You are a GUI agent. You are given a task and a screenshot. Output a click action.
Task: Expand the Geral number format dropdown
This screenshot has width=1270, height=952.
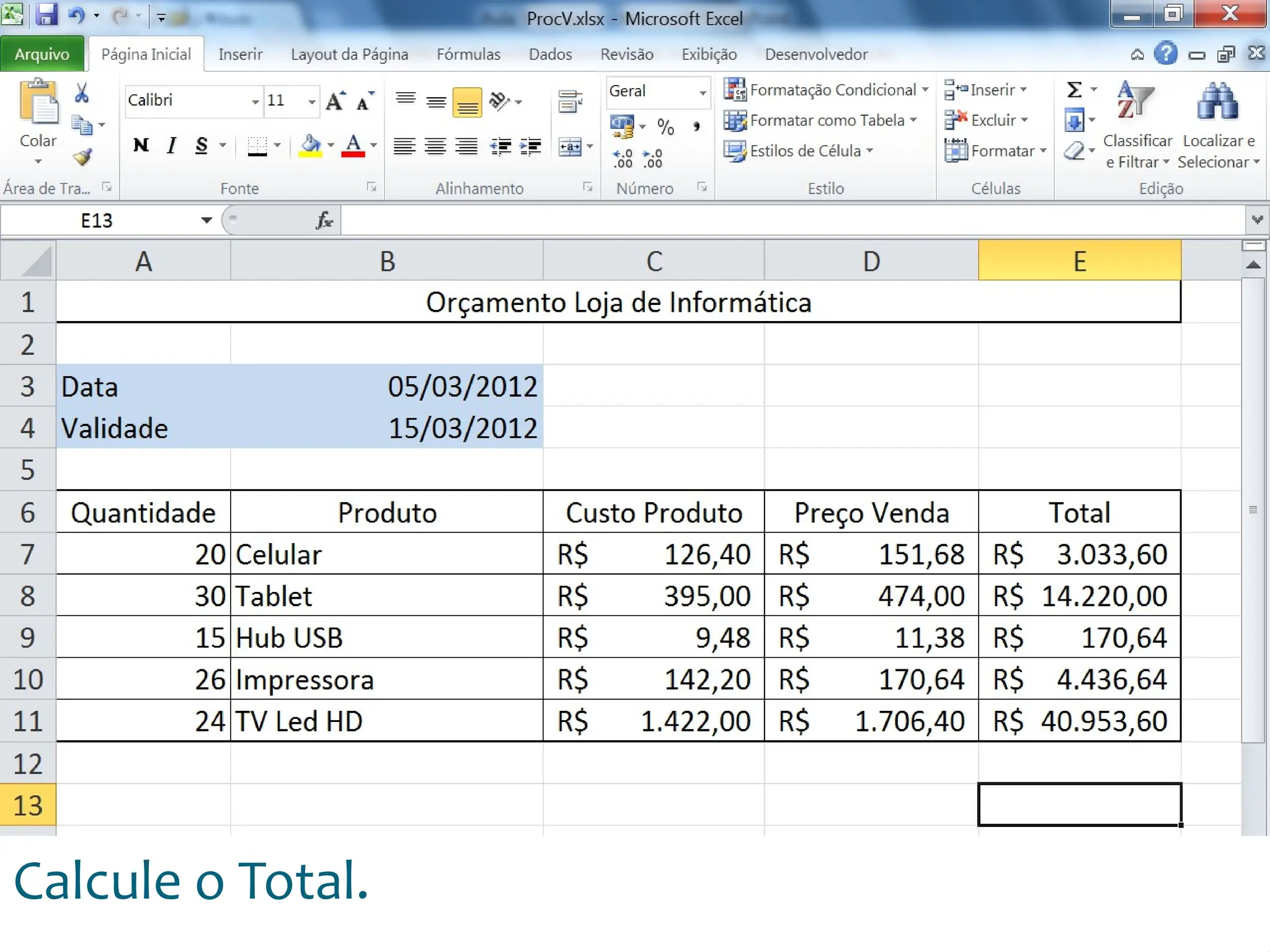pyautogui.click(x=702, y=92)
